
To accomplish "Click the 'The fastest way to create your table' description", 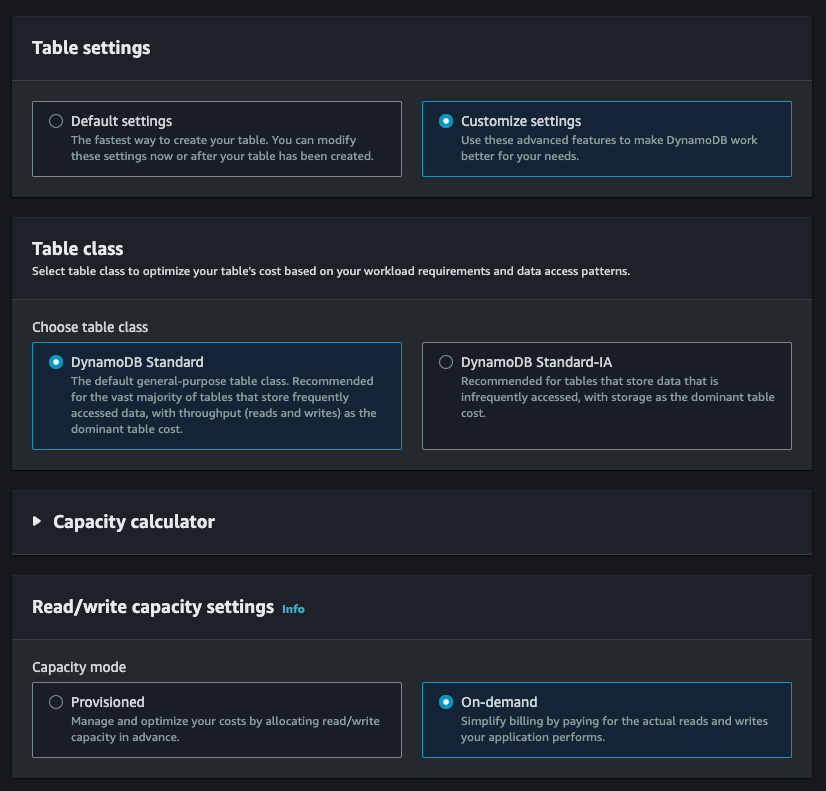I will (x=222, y=148).
